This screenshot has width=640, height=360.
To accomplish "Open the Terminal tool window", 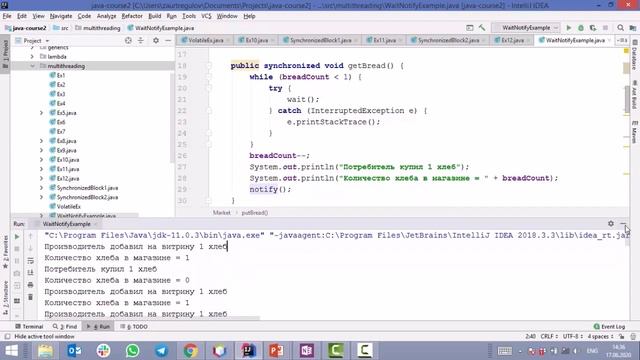I will (x=29, y=327).
